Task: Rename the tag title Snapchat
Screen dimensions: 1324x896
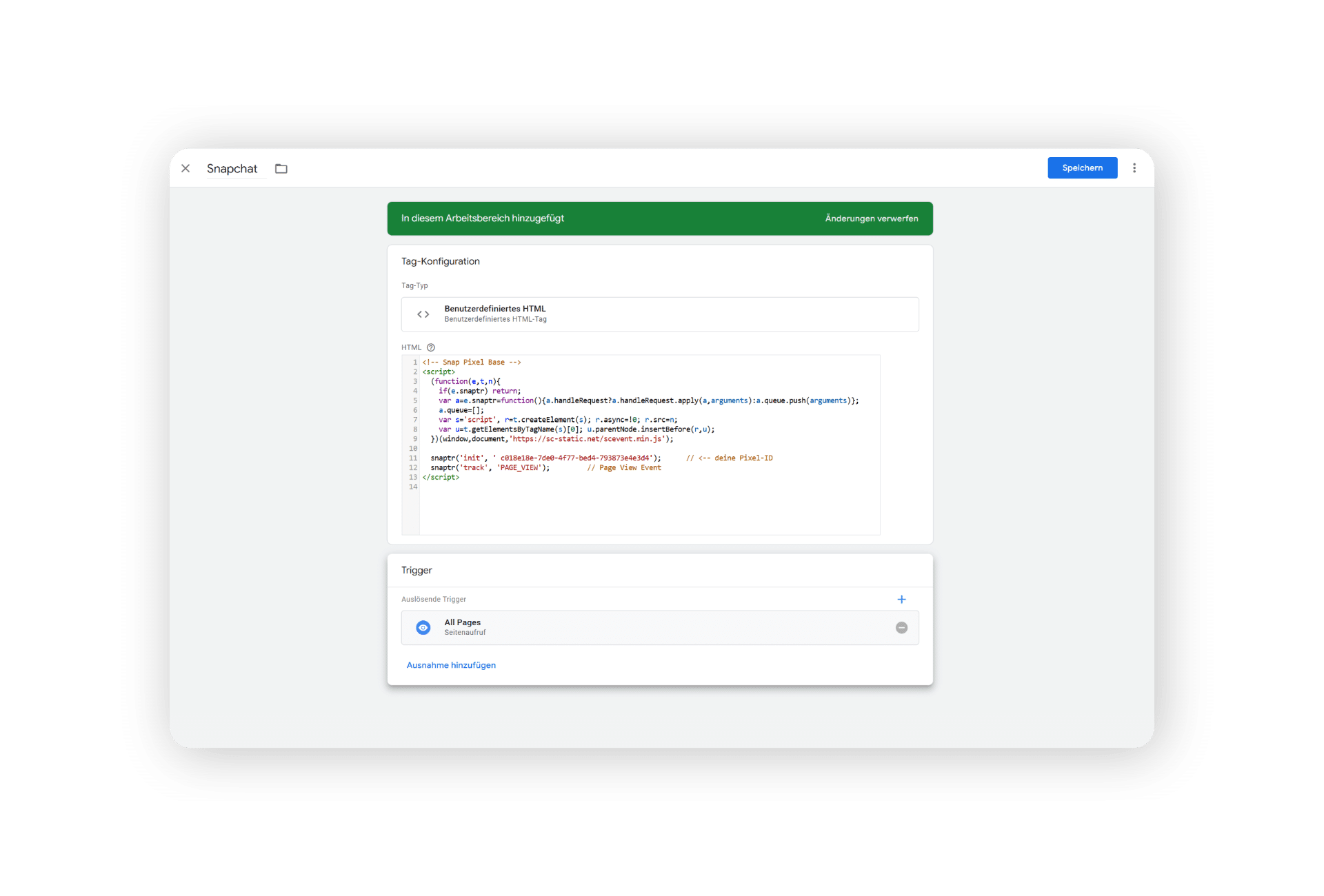Action: [x=232, y=169]
